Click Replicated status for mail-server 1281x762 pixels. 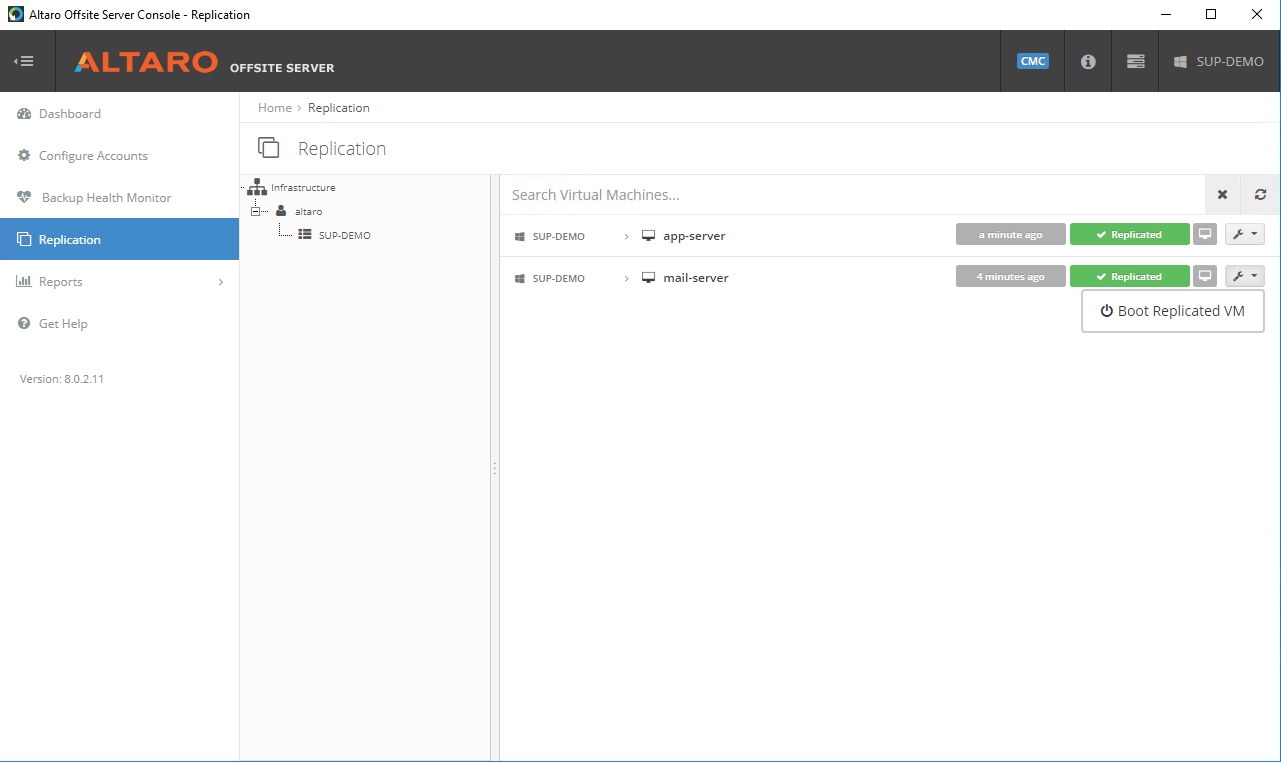tap(1130, 276)
